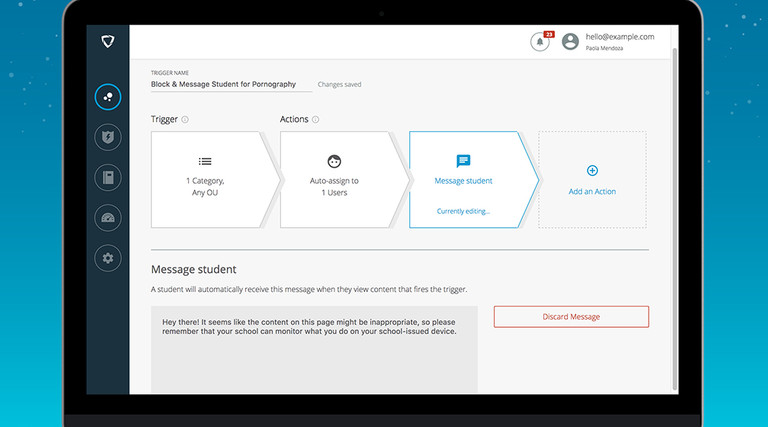Show info tooltip next to Trigger
Screen dimensions: 768x427
185,119
